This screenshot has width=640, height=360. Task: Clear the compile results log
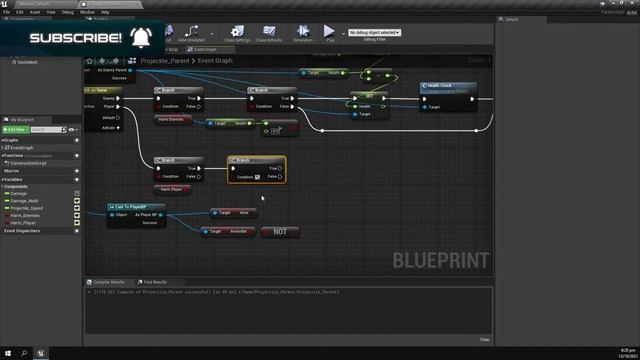point(484,340)
